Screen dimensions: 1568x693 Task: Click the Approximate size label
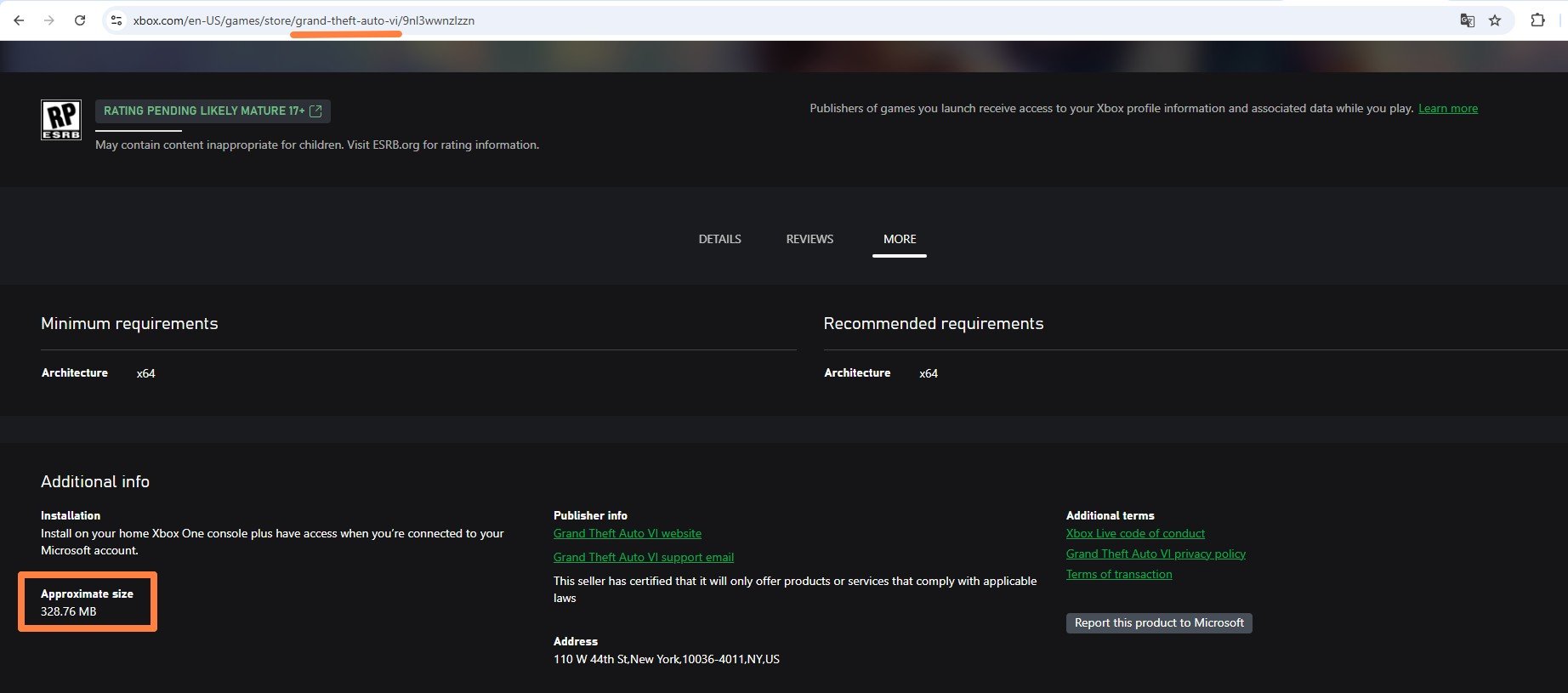click(87, 594)
